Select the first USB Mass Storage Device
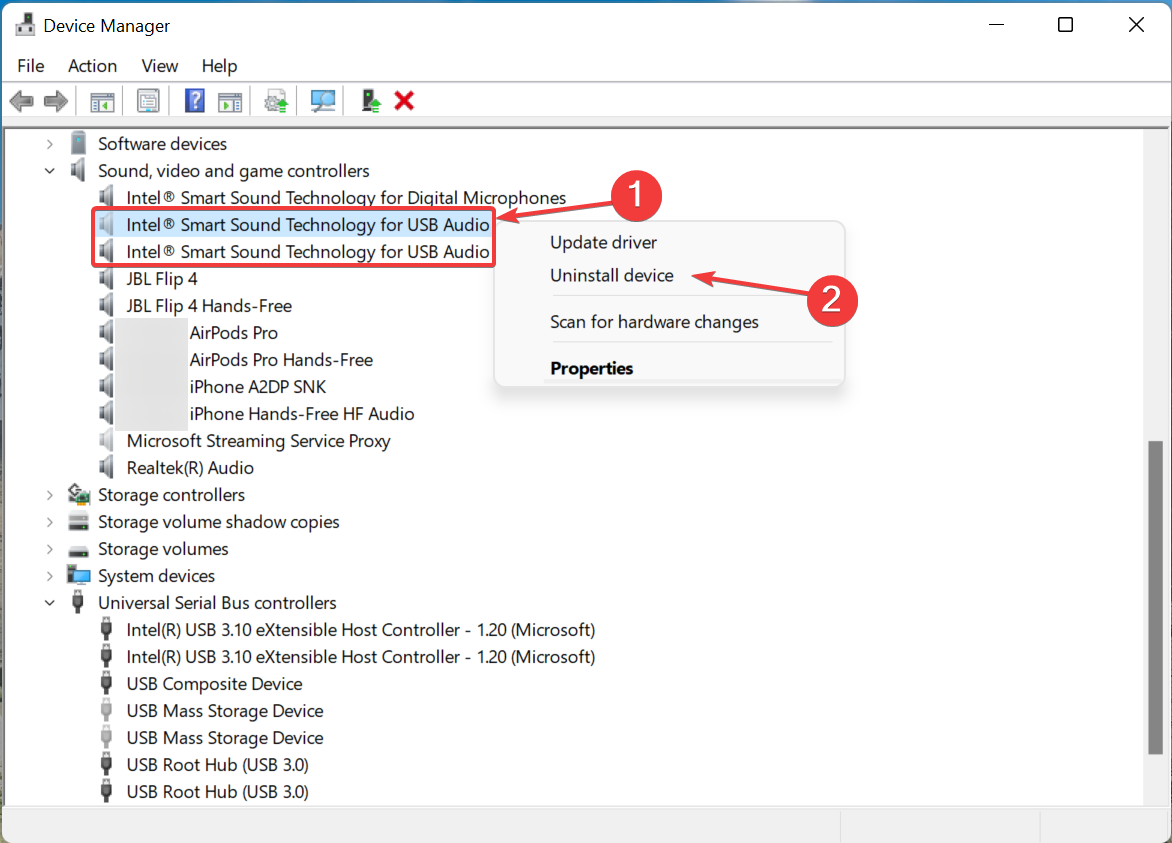This screenshot has width=1172, height=843. point(224,711)
